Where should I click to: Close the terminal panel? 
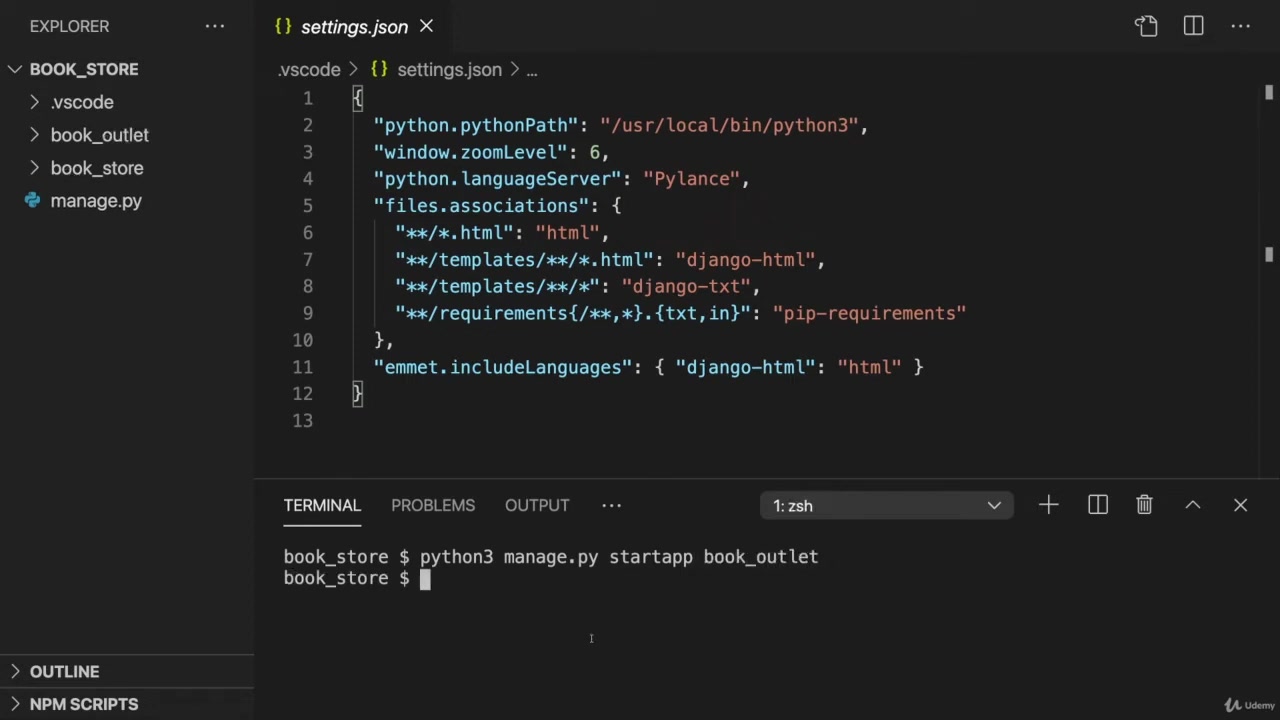tap(1240, 506)
